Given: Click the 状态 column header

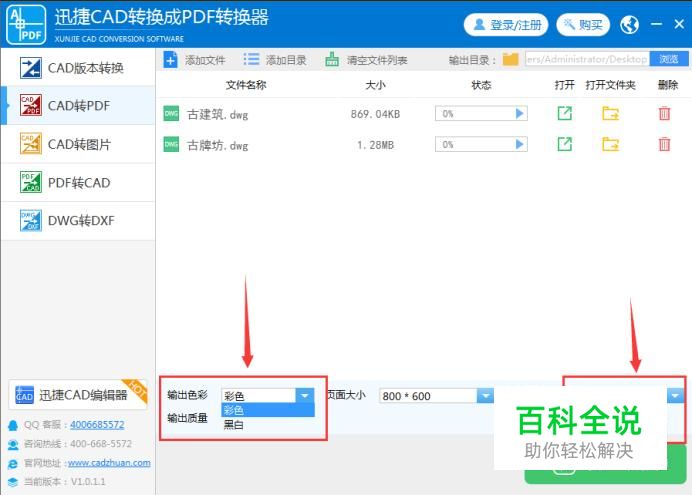Looking at the screenshot, I should [481, 85].
